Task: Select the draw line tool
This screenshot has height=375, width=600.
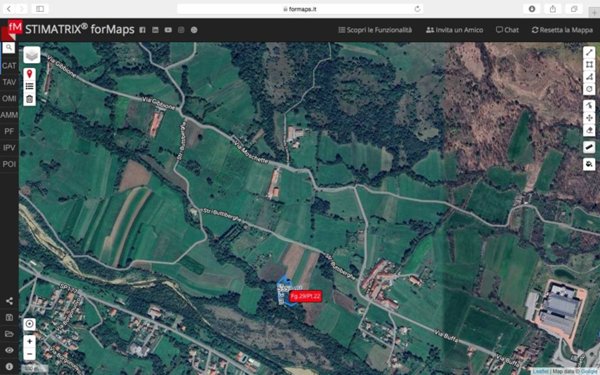Action: tap(589, 52)
